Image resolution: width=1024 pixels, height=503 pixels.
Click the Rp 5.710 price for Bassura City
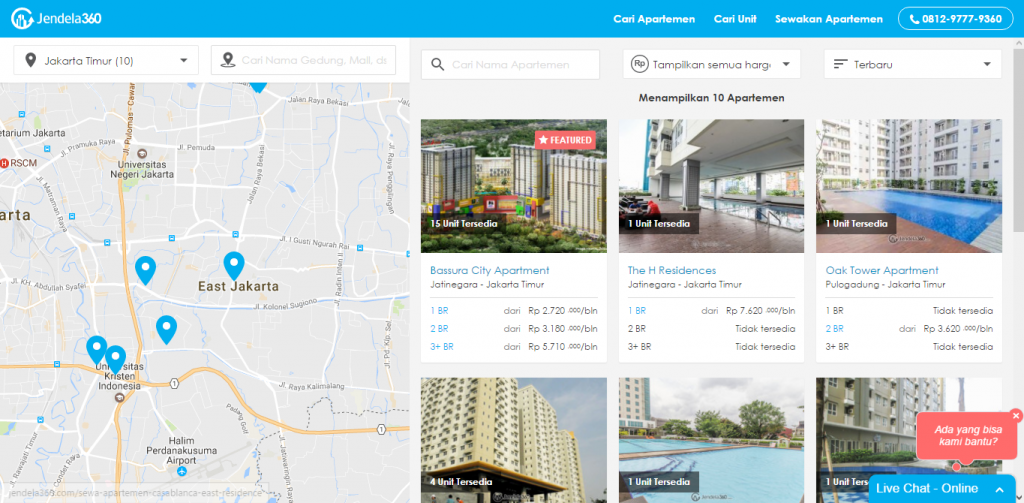click(x=562, y=347)
